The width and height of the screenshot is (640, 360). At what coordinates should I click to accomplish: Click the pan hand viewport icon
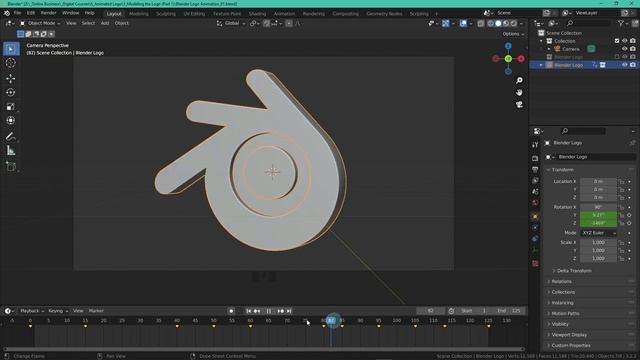[519, 93]
